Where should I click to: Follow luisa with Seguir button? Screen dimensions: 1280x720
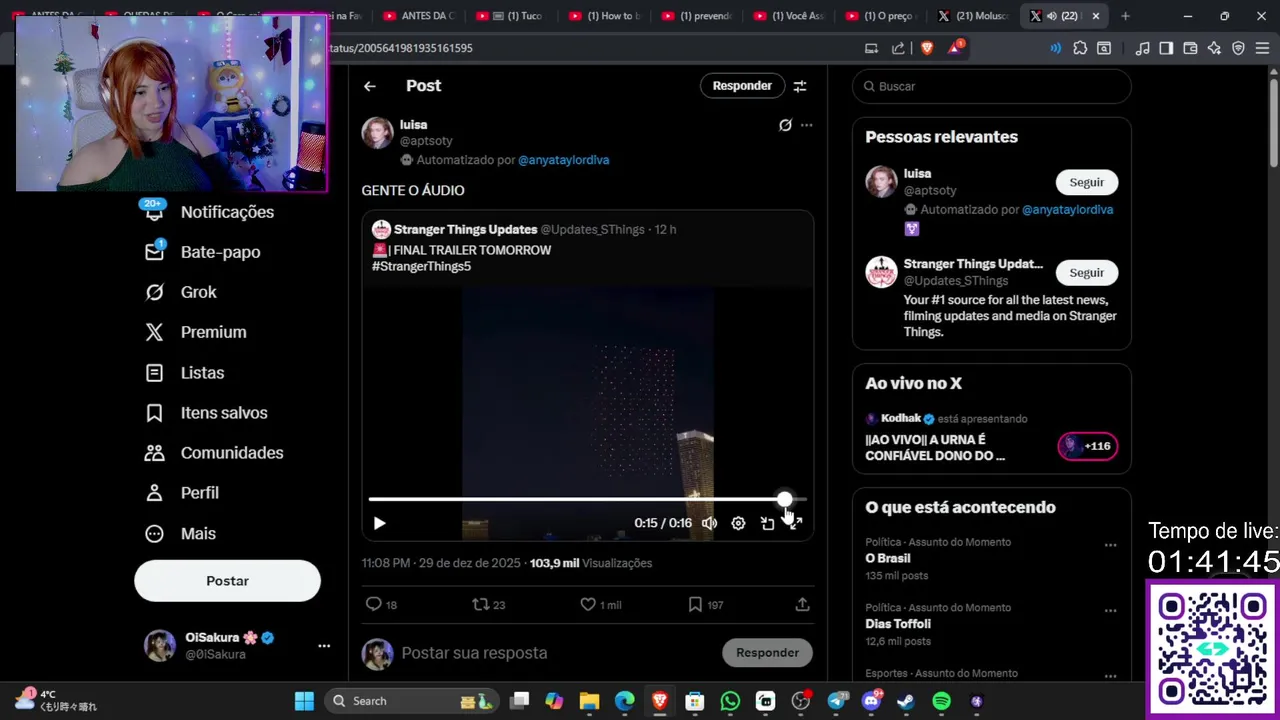1087,182
